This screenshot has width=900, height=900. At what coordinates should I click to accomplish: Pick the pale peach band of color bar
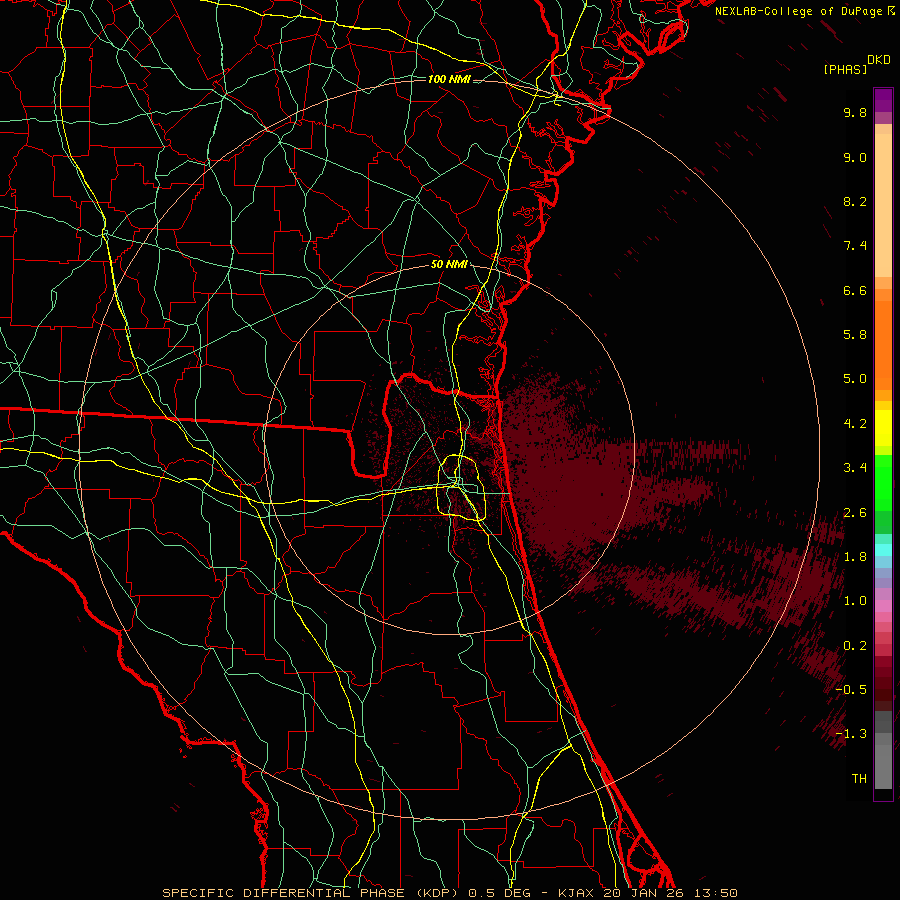(883, 205)
